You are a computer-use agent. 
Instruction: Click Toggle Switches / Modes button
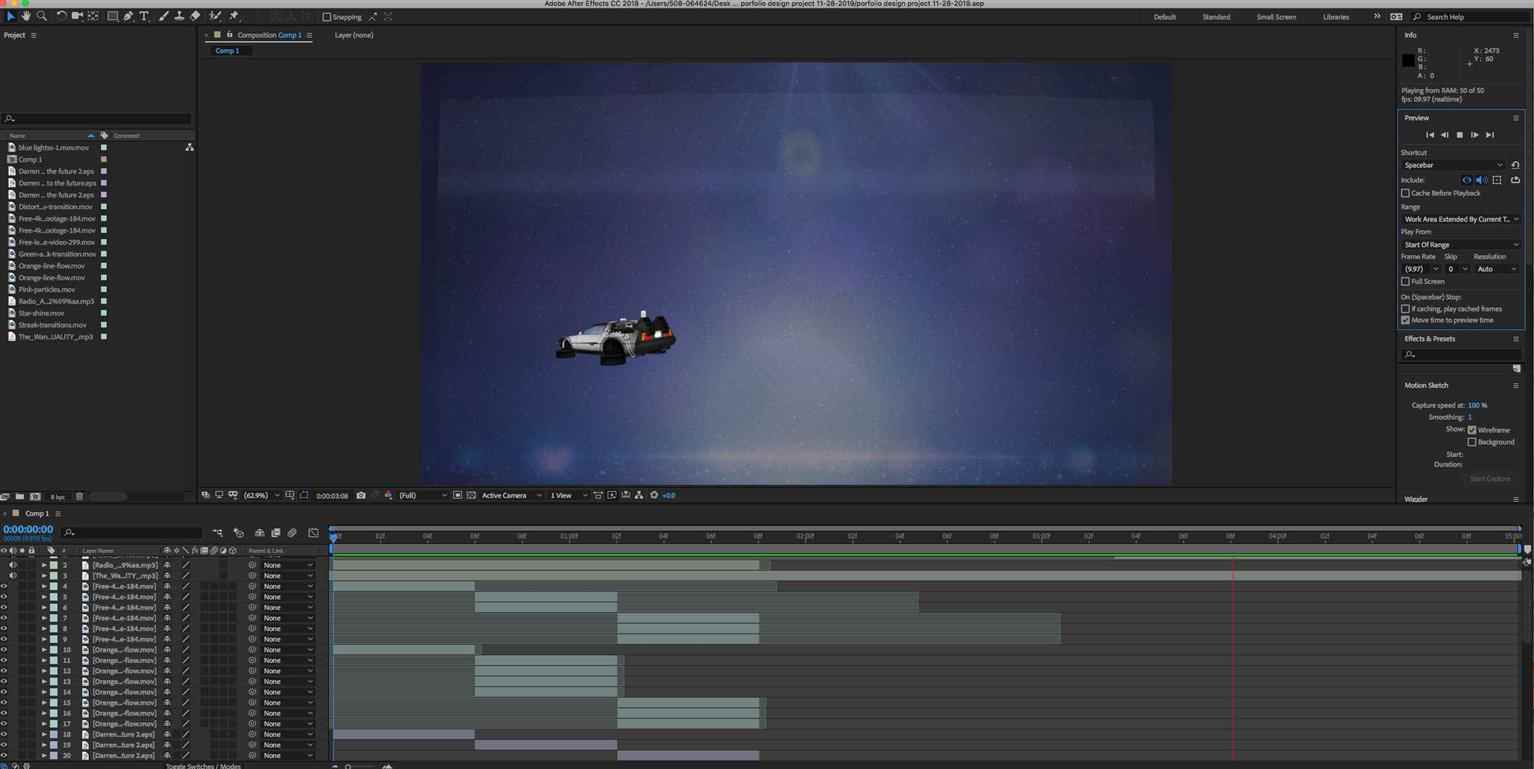[x=203, y=766]
